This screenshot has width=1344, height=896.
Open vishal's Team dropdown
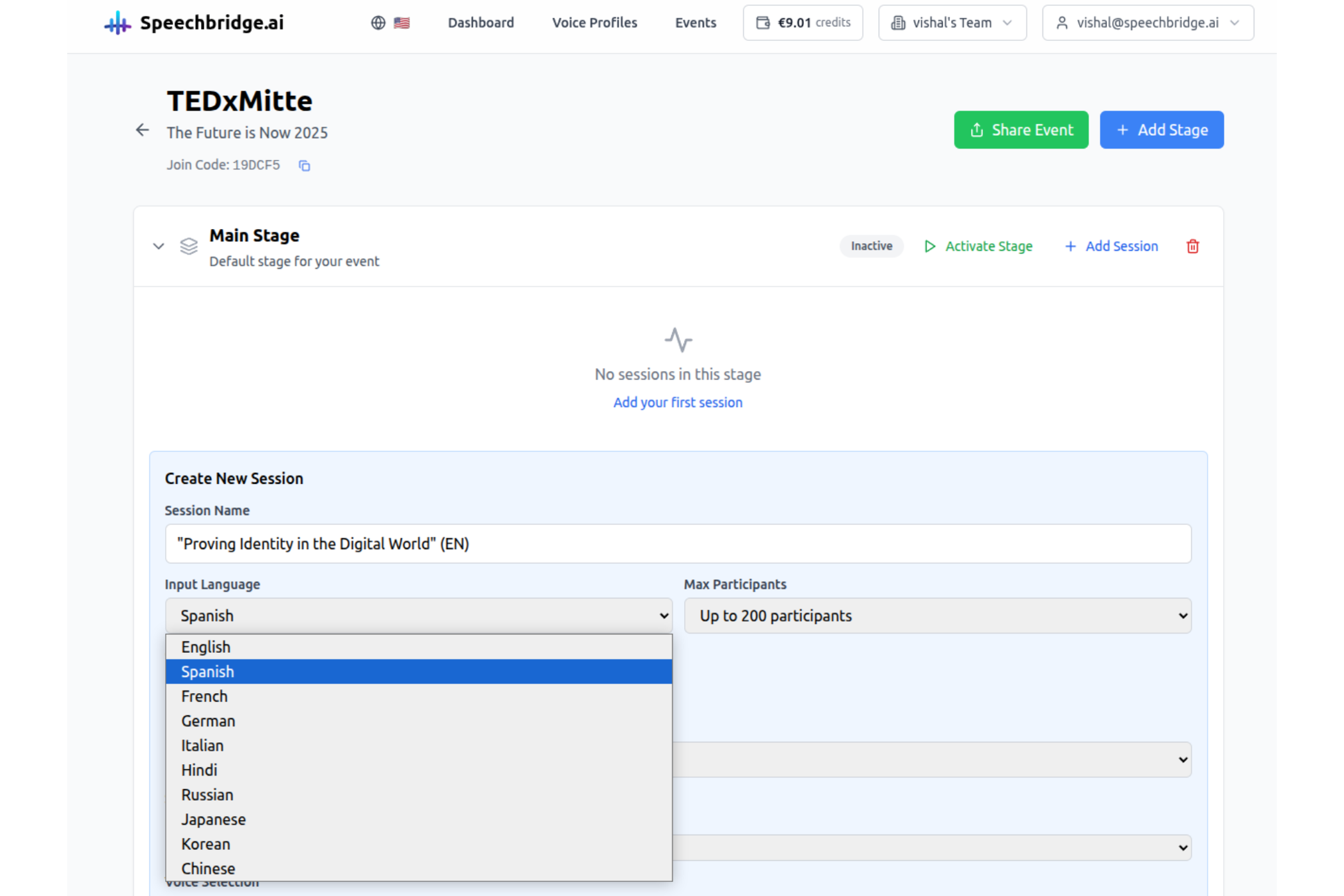[x=952, y=23]
